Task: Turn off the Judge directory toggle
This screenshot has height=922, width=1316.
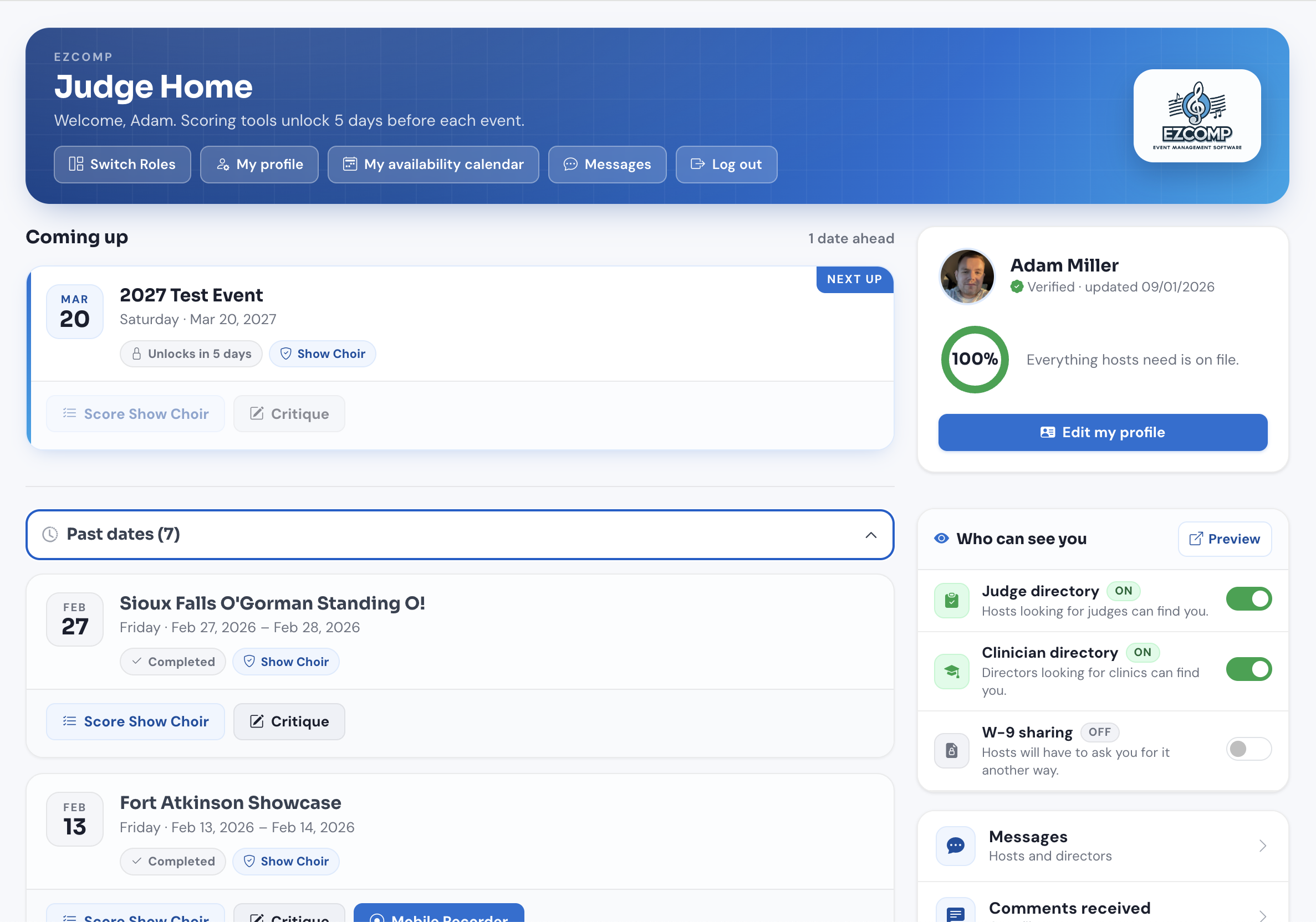Action: (x=1248, y=599)
